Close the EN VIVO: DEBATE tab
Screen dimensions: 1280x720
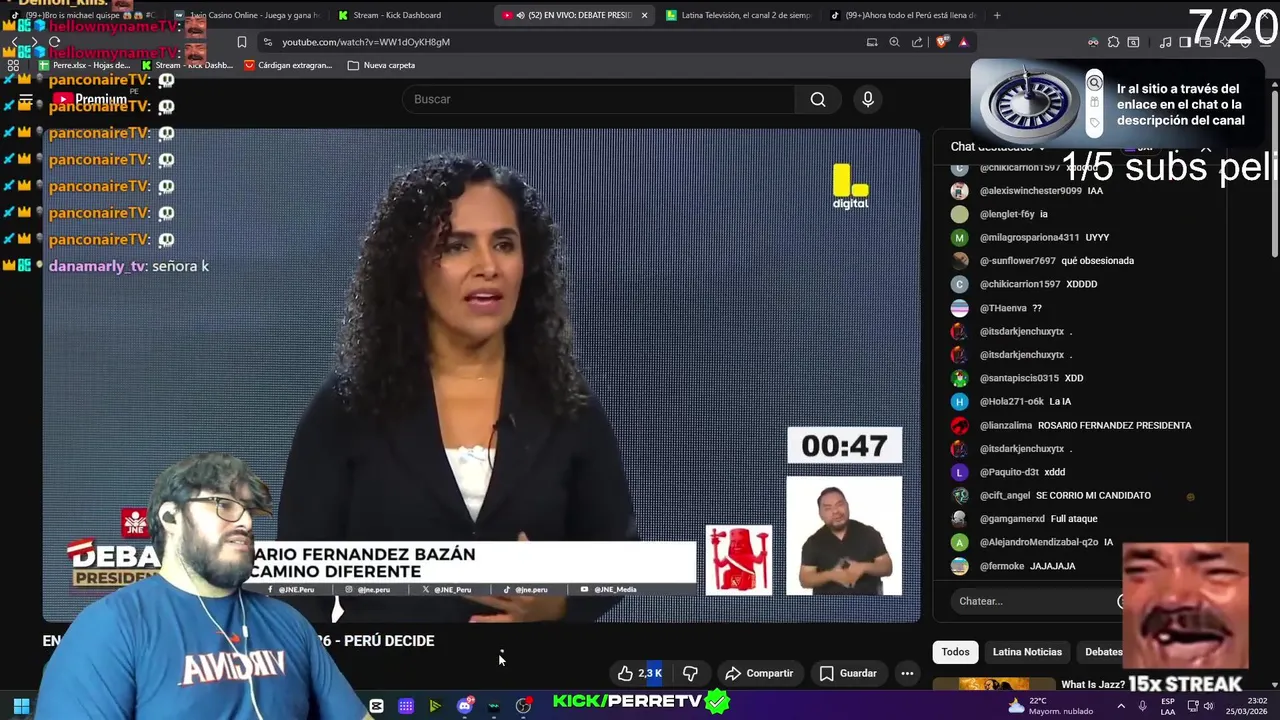click(644, 15)
